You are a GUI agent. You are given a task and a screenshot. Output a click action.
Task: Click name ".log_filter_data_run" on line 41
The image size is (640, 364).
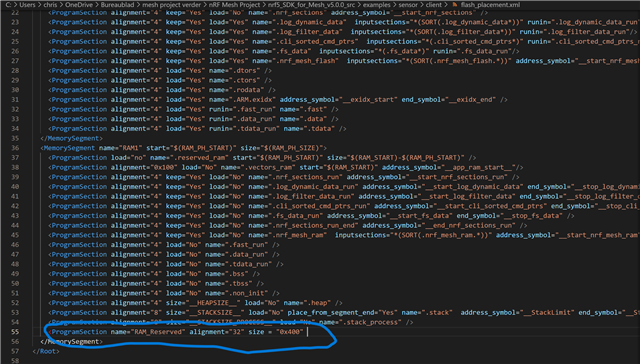(313, 196)
